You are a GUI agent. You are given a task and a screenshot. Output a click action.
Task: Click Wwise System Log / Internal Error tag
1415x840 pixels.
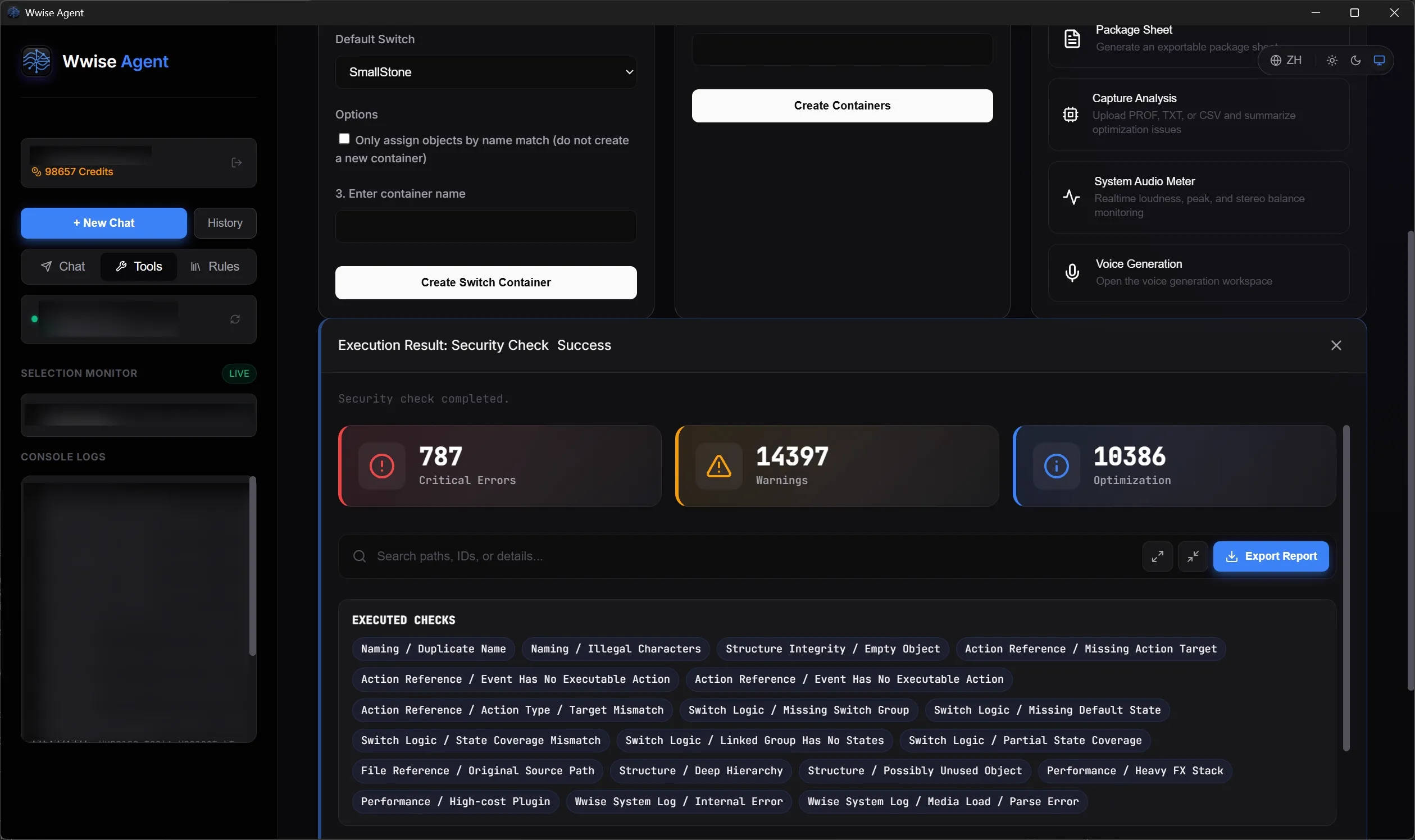click(x=679, y=801)
